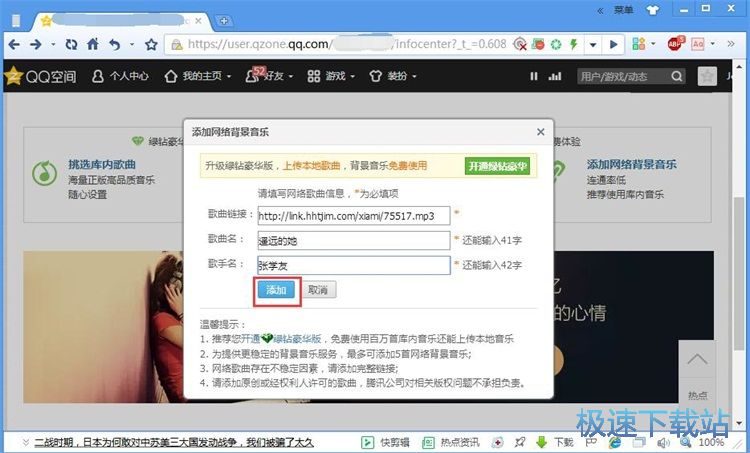
Task: Click the page back-to-top arrow
Action: point(697,359)
